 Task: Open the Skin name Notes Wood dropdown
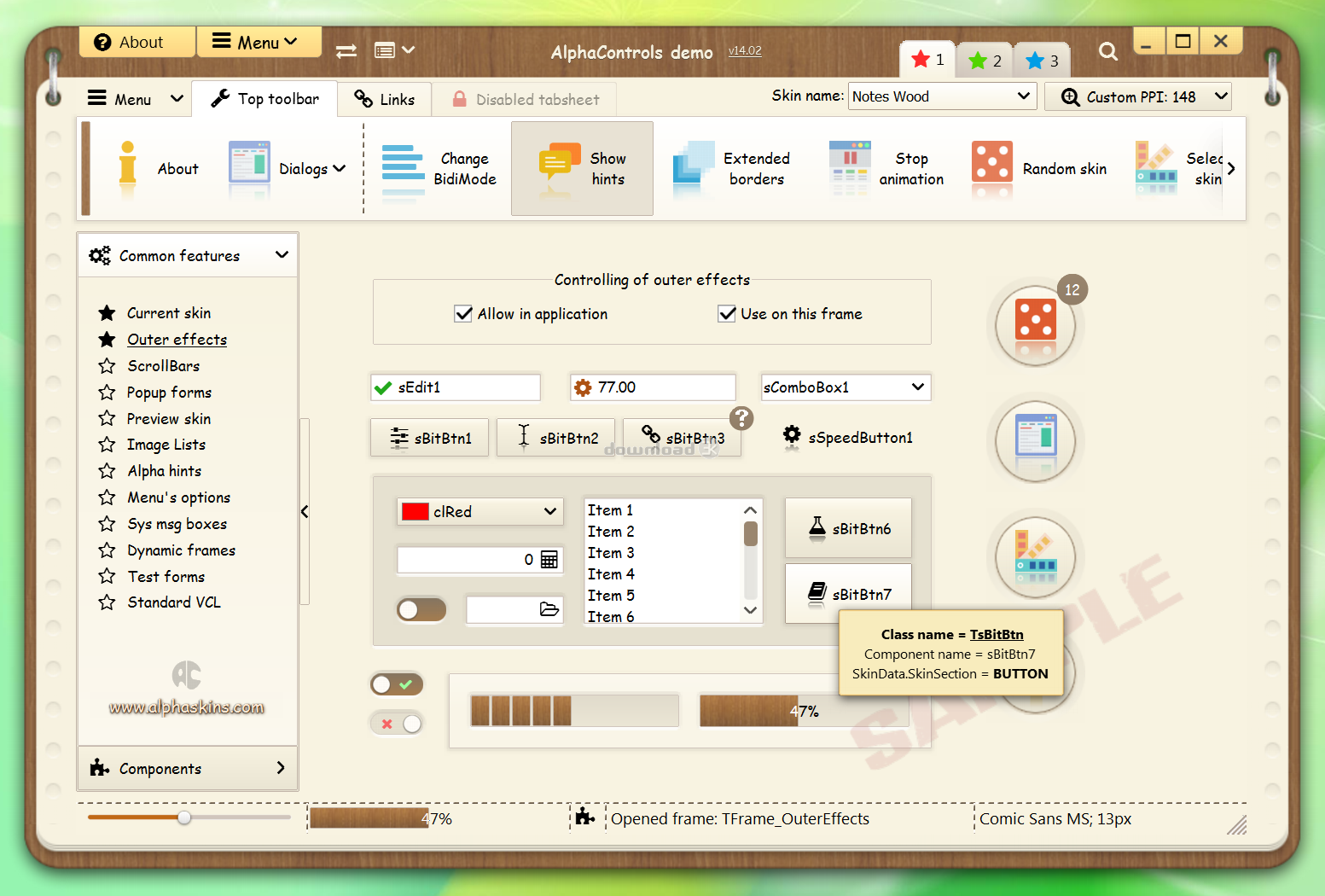point(1023,96)
